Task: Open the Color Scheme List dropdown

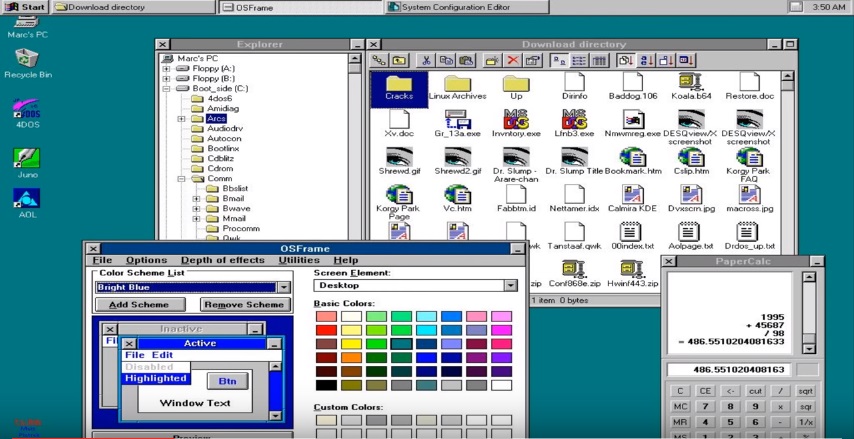Action: coord(284,288)
